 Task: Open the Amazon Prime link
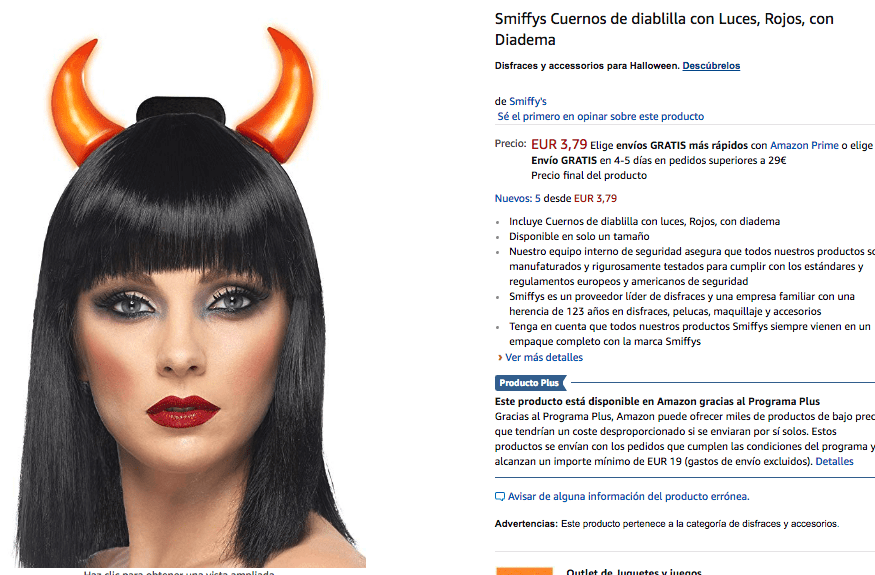point(804,145)
